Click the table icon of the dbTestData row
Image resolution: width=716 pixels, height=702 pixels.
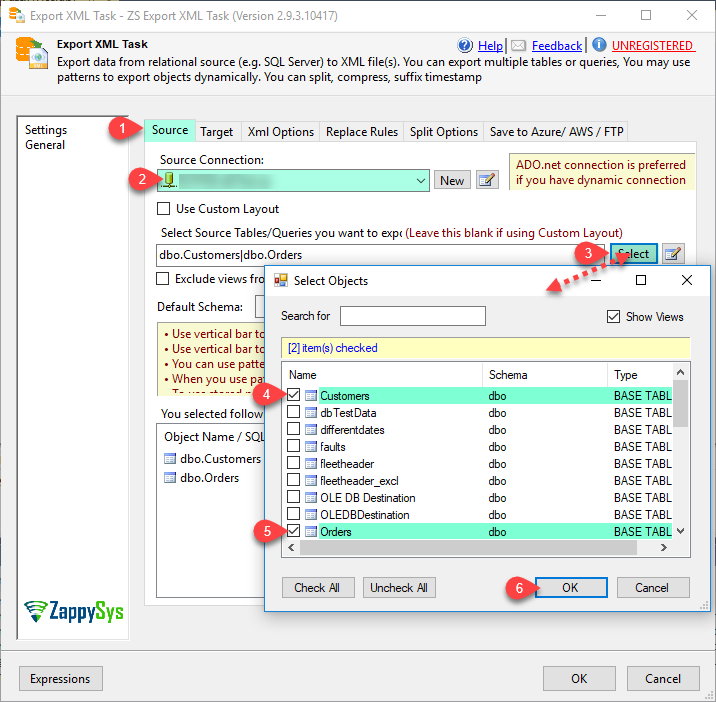coord(311,413)
